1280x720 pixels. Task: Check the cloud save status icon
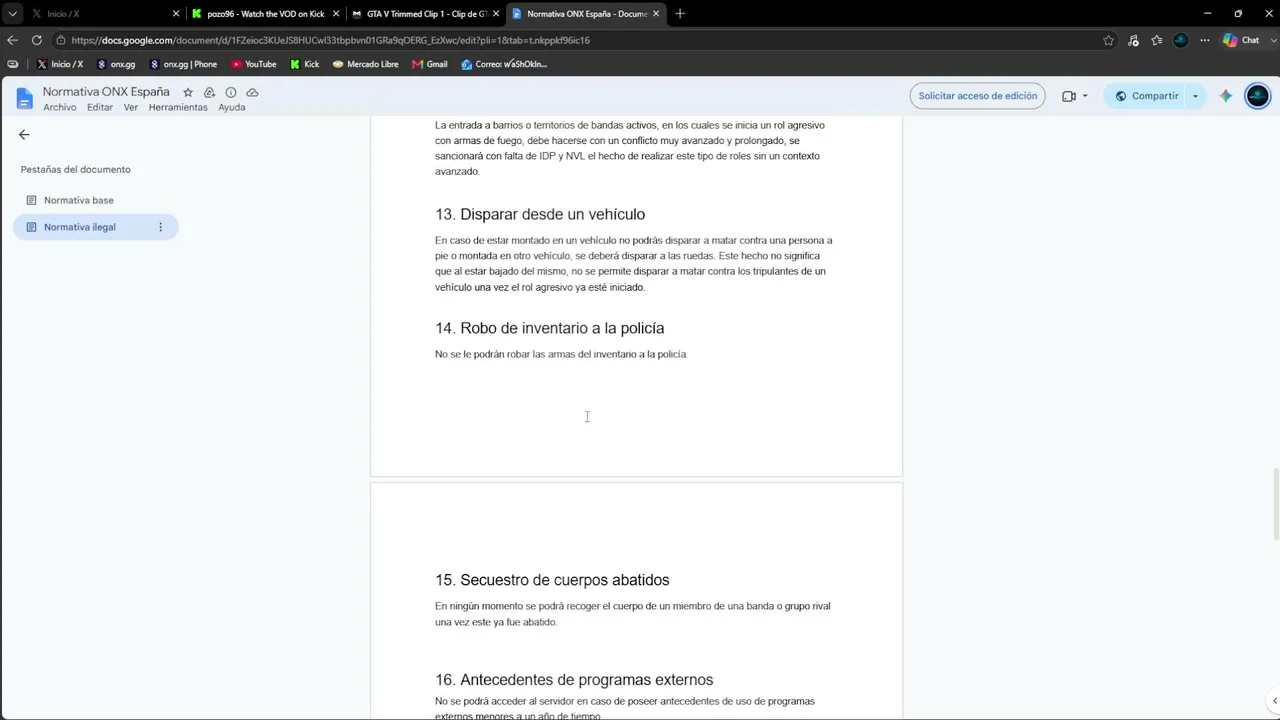(x=252, y=92)
